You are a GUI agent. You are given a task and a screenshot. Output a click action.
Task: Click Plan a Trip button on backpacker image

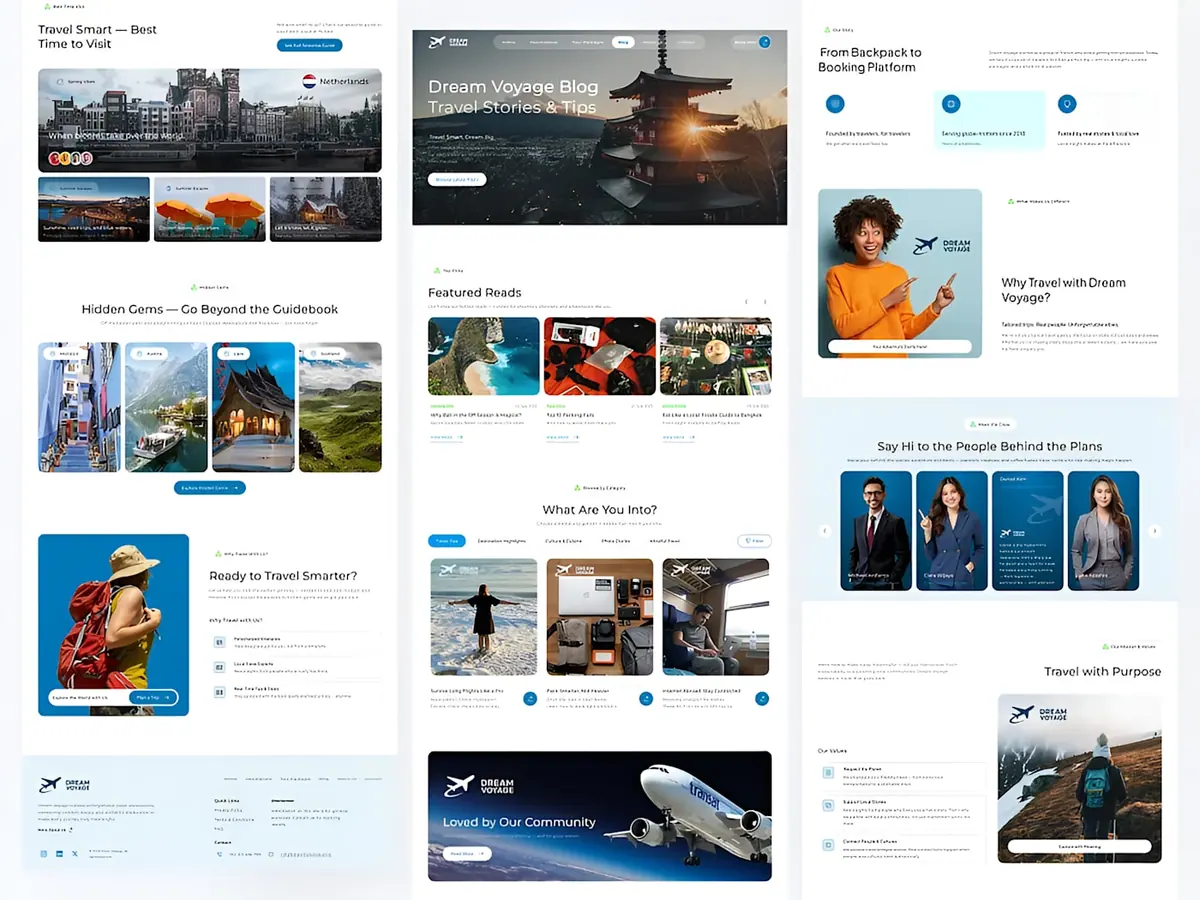[x=153, y=698]
